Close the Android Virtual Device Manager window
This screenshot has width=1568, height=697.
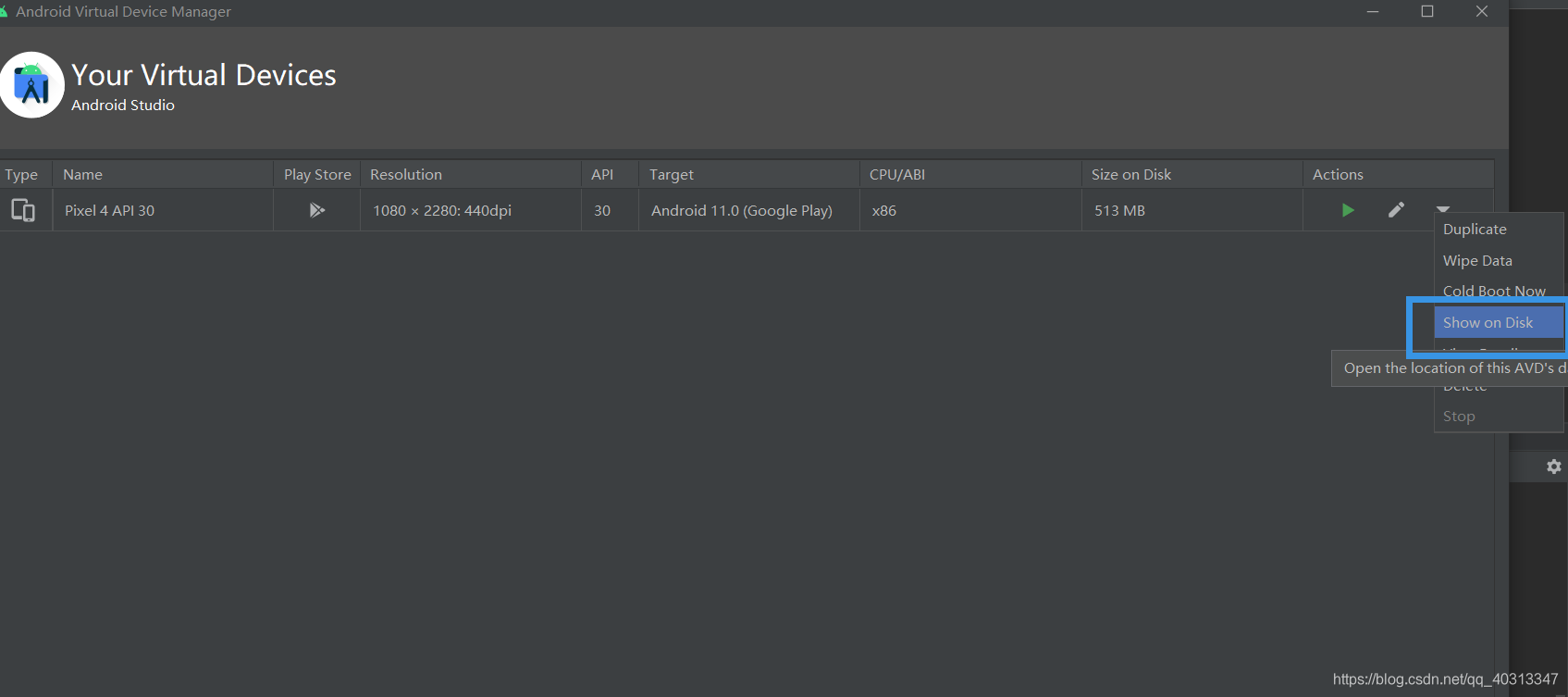(1482, 12)
